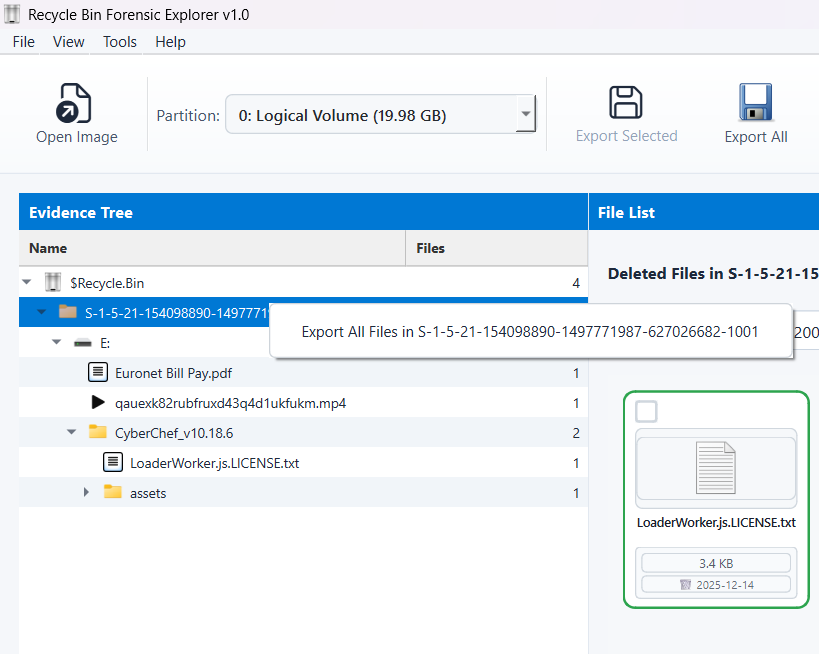Click the LoaderWorker.js.LICENSE.txt card filename
This screenshot has height=654, width=819.
[x=716, y=522]
